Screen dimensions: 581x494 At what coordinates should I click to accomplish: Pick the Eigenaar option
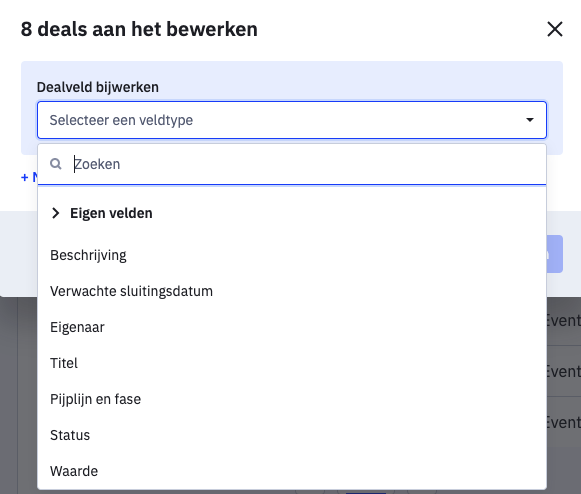[292, 327]
